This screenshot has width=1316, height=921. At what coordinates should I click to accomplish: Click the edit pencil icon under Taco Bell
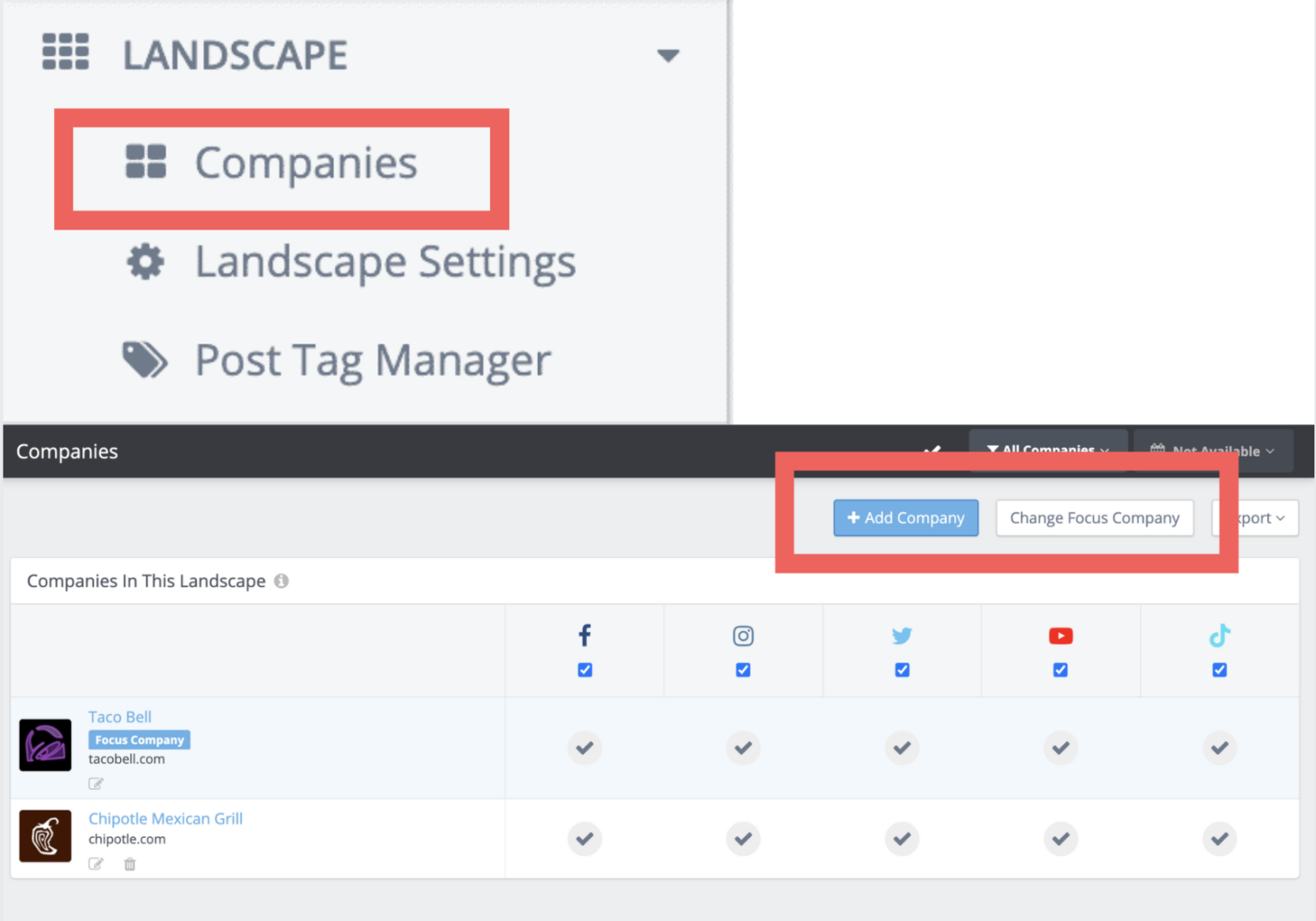pyautogui.click(x=96, y=783)
